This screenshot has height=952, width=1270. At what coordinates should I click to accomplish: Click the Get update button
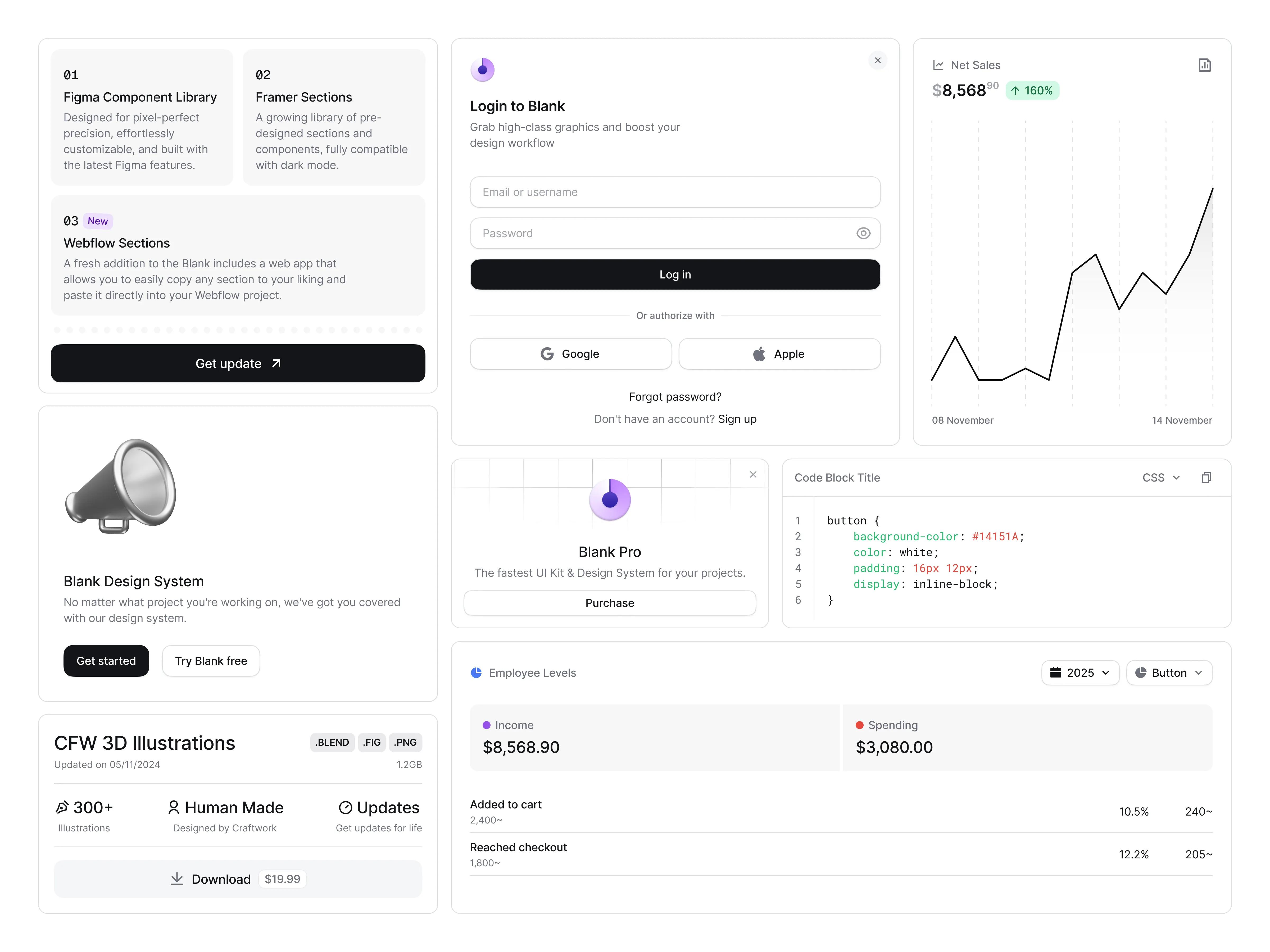pos(238,363)
